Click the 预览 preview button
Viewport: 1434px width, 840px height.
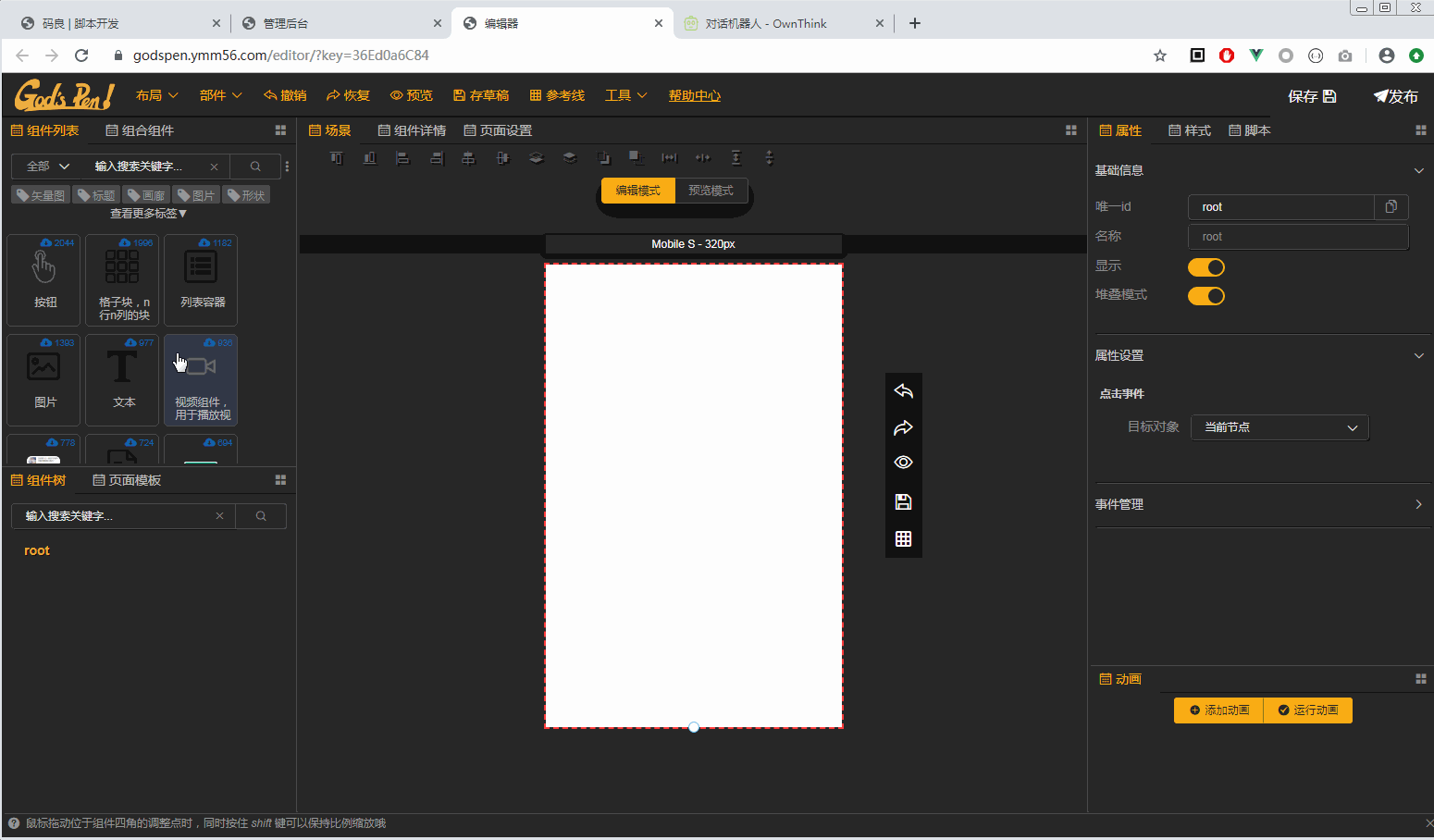click(411, 95)
